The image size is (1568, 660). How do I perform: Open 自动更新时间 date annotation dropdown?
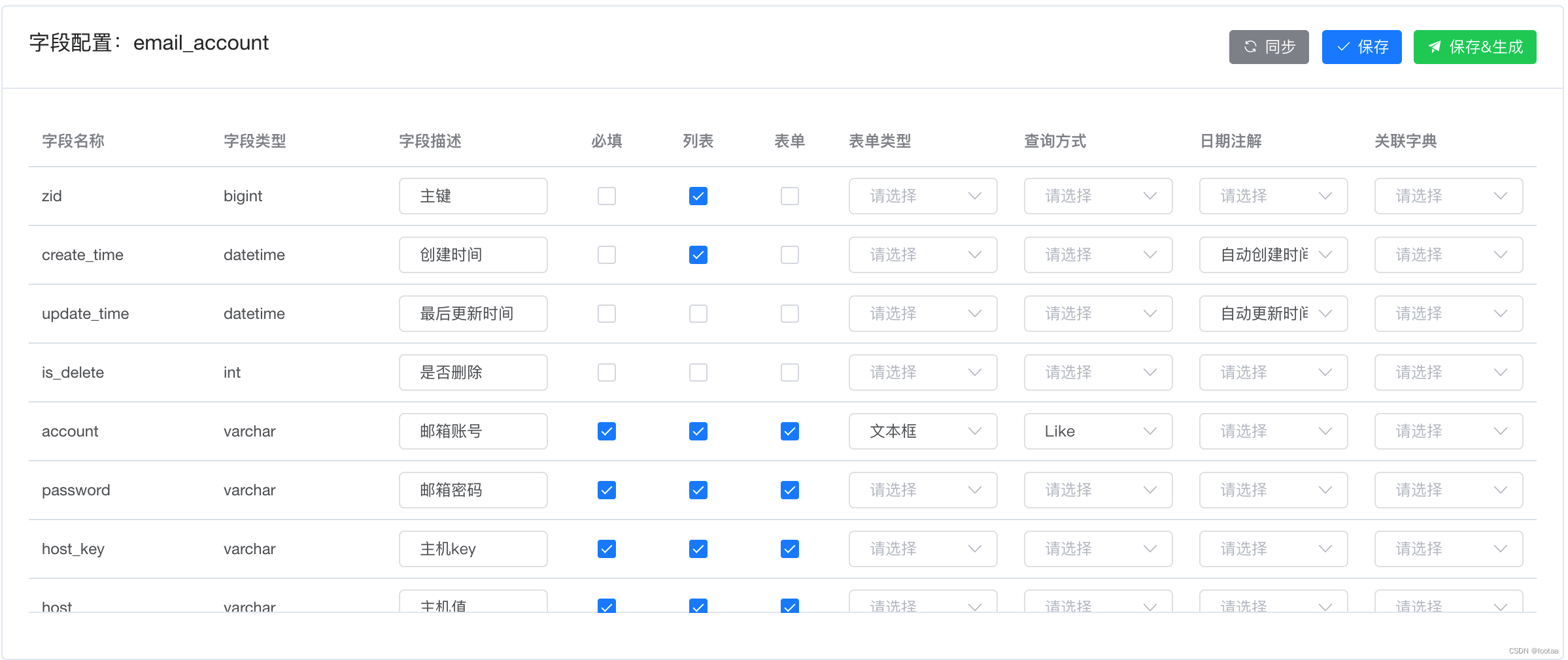(x=1273, y=314)
